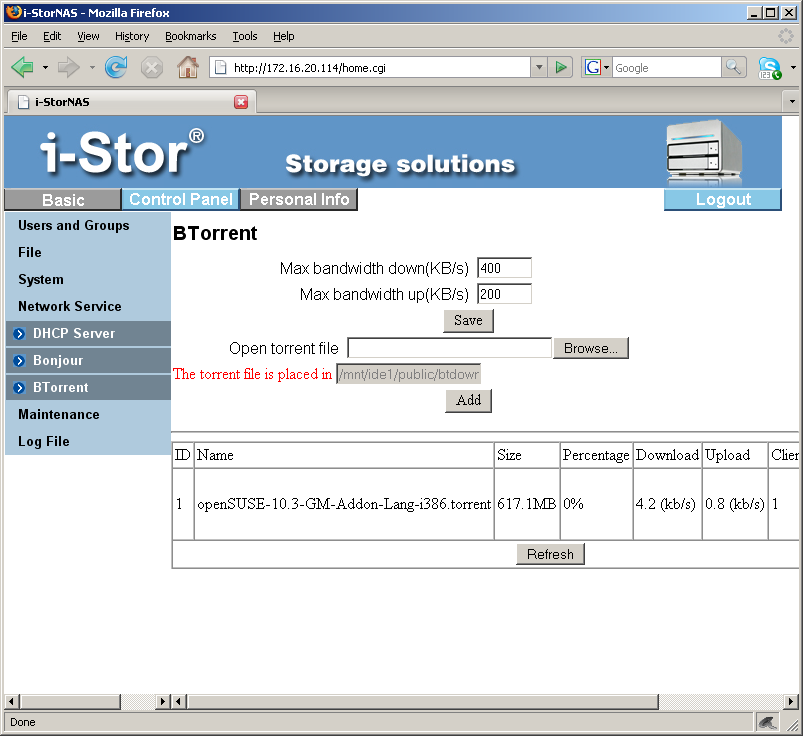Open the tab list dropdown arrow

[792, 101]
